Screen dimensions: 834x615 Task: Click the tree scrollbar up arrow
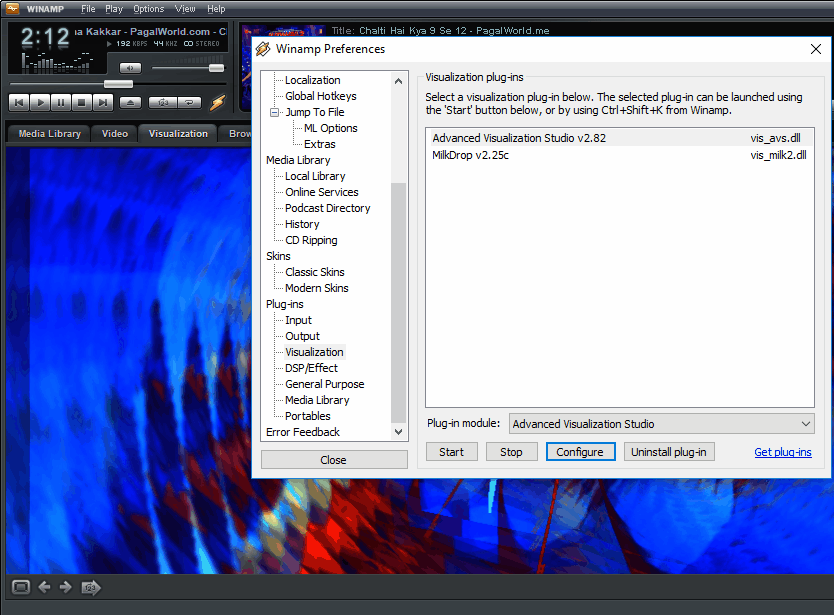(398, 81)
